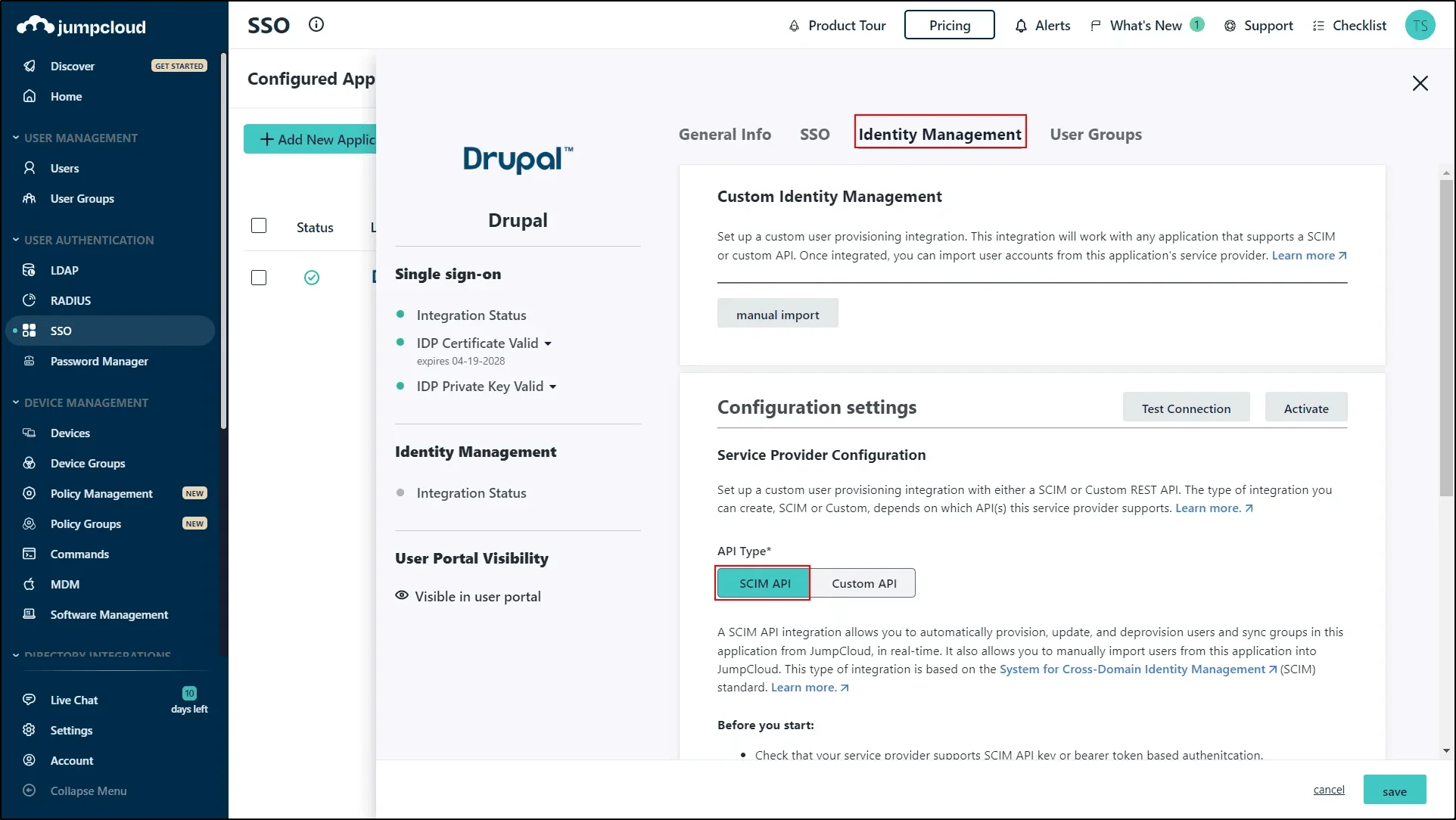Click the JumpCloud logo
Viewport: 1456px width, 820px height.
pyautogui.click(x=81, y=26)
